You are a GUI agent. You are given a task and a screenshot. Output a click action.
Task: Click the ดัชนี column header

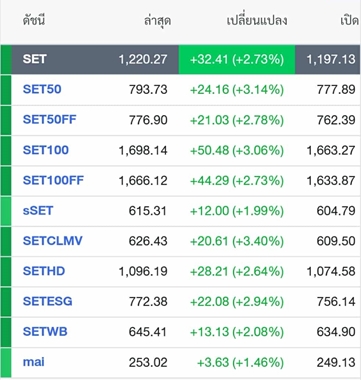tap(34, 21)
